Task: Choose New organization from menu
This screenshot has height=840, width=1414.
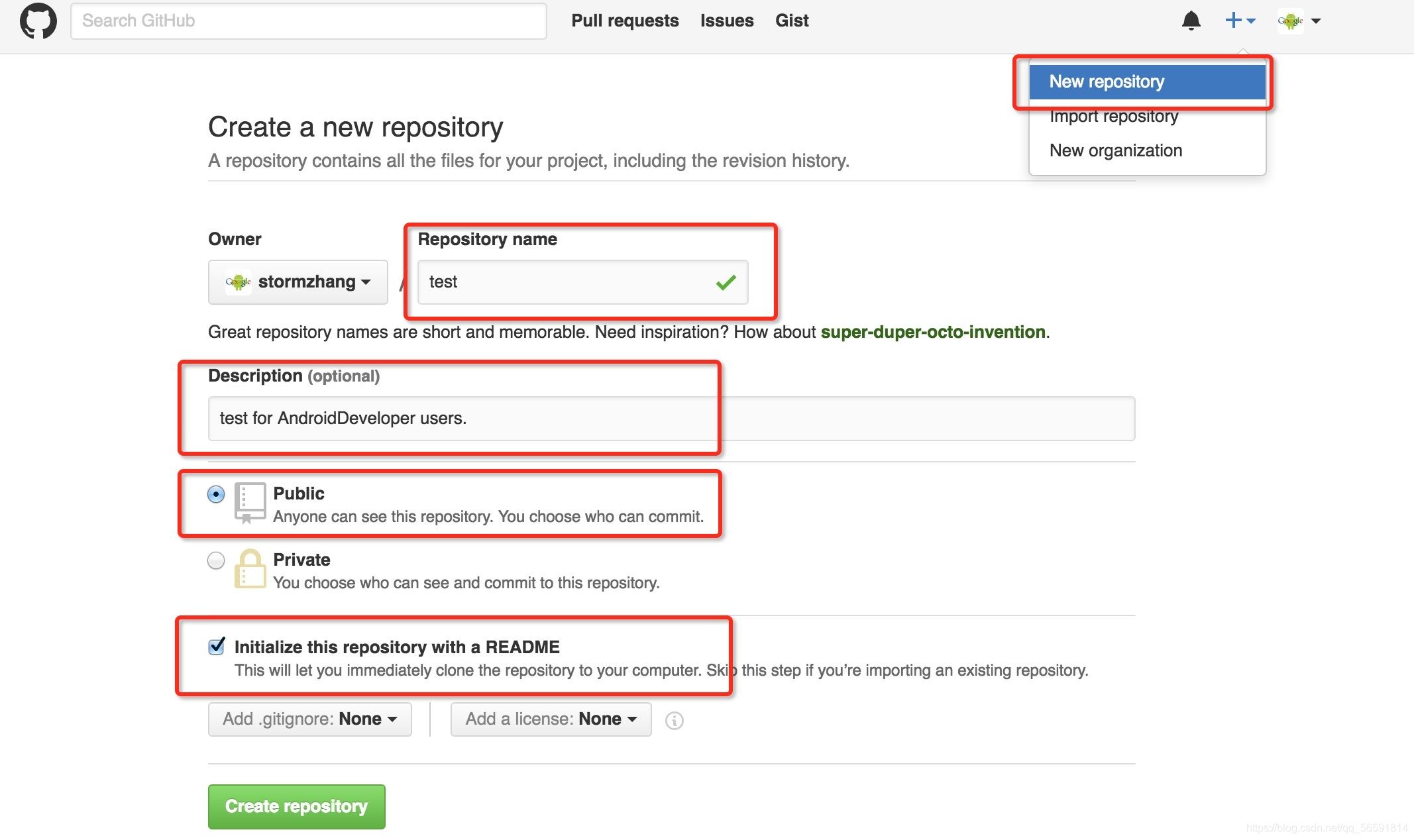Action: 1116,150
